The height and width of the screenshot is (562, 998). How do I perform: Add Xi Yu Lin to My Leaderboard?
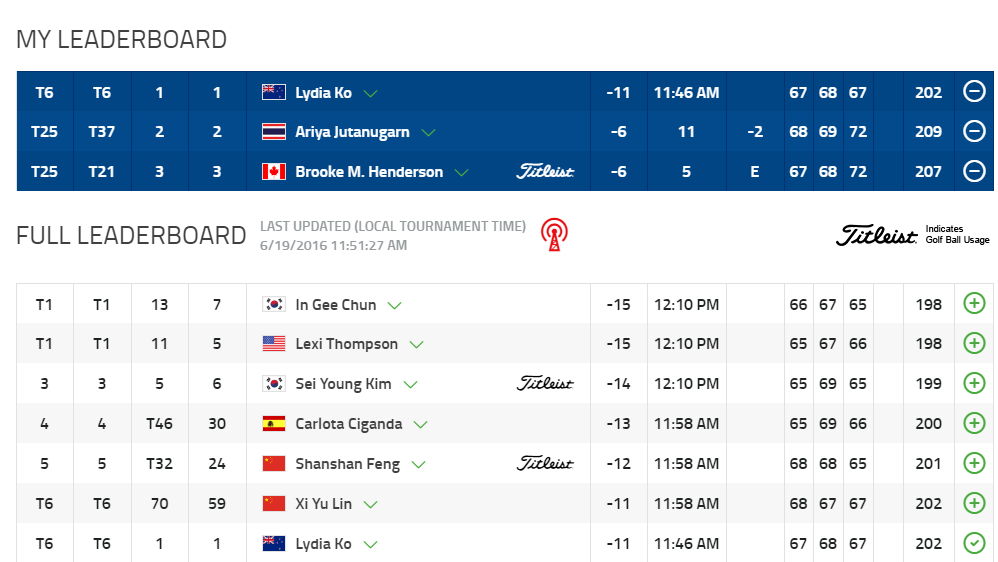click(x=974, y=504)
